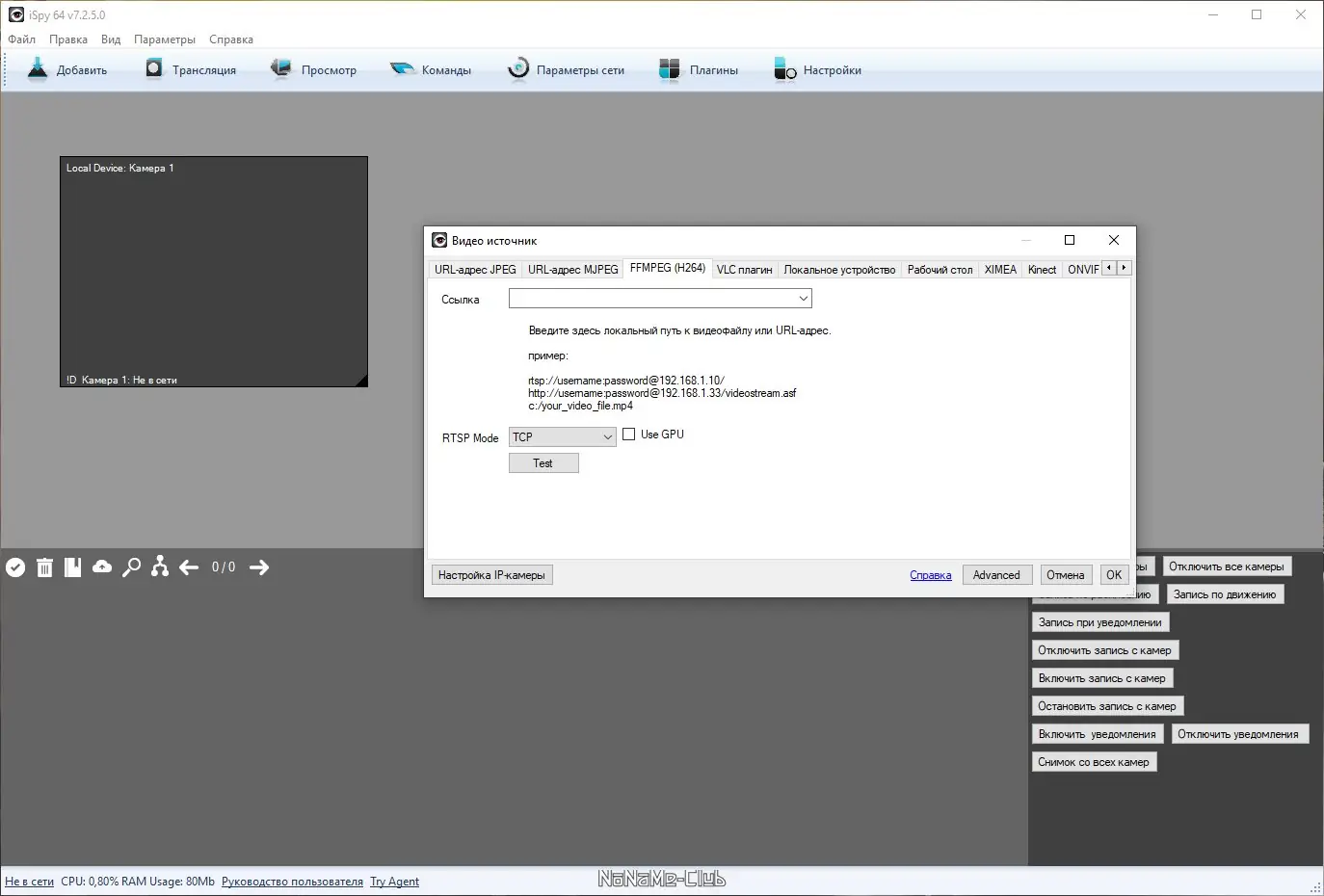
Task: Click the eye icon in Видео источник title bar
Action: coord(439,241)
